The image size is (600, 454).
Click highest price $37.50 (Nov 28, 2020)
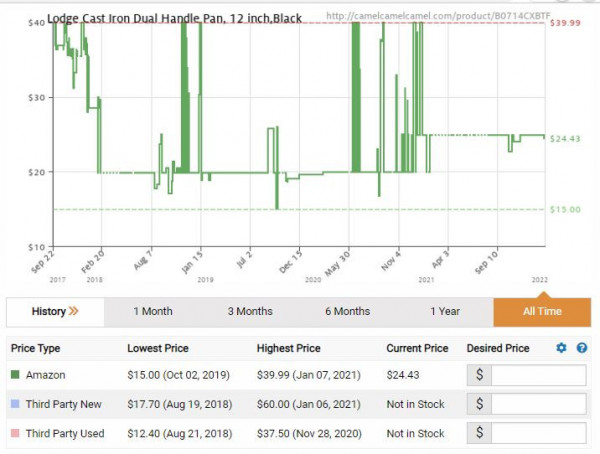point(309,433)
